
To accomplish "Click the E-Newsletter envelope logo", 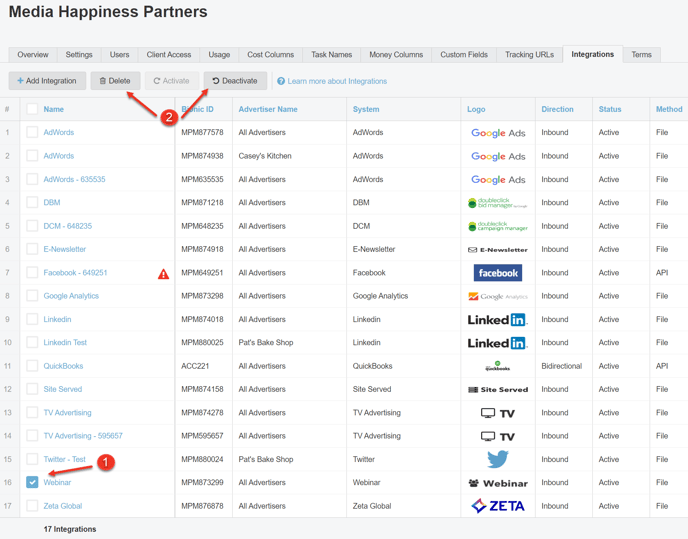I will [498, 250].
